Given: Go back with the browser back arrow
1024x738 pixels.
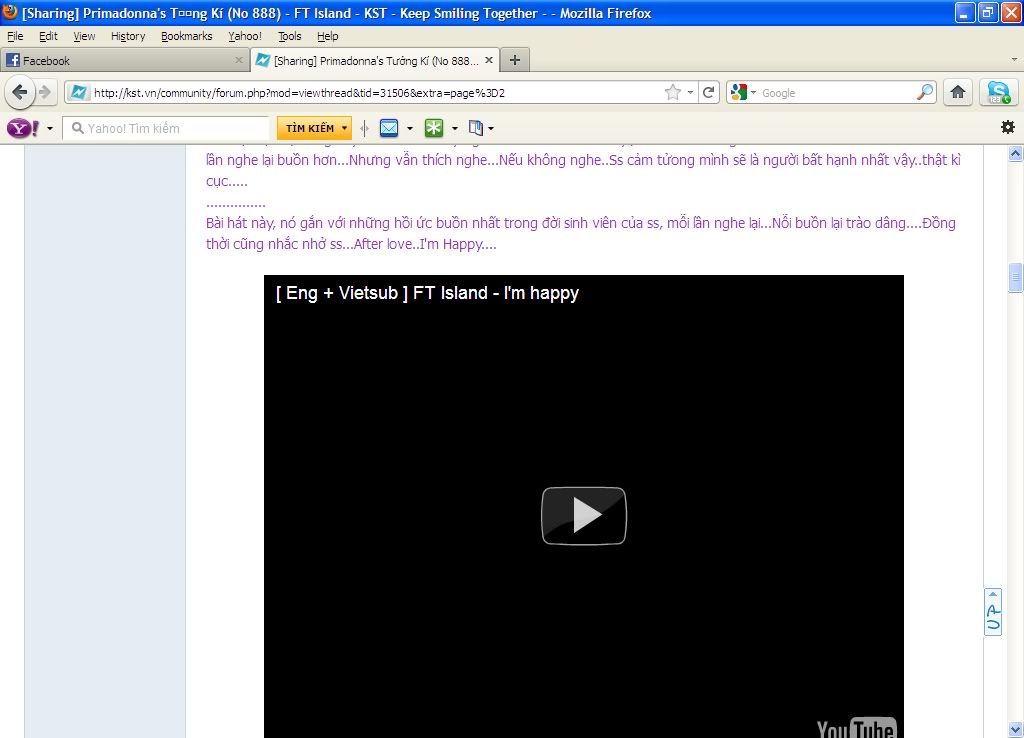Looking at the screenshot, I should pyautogui.click(x=20, y=92).
